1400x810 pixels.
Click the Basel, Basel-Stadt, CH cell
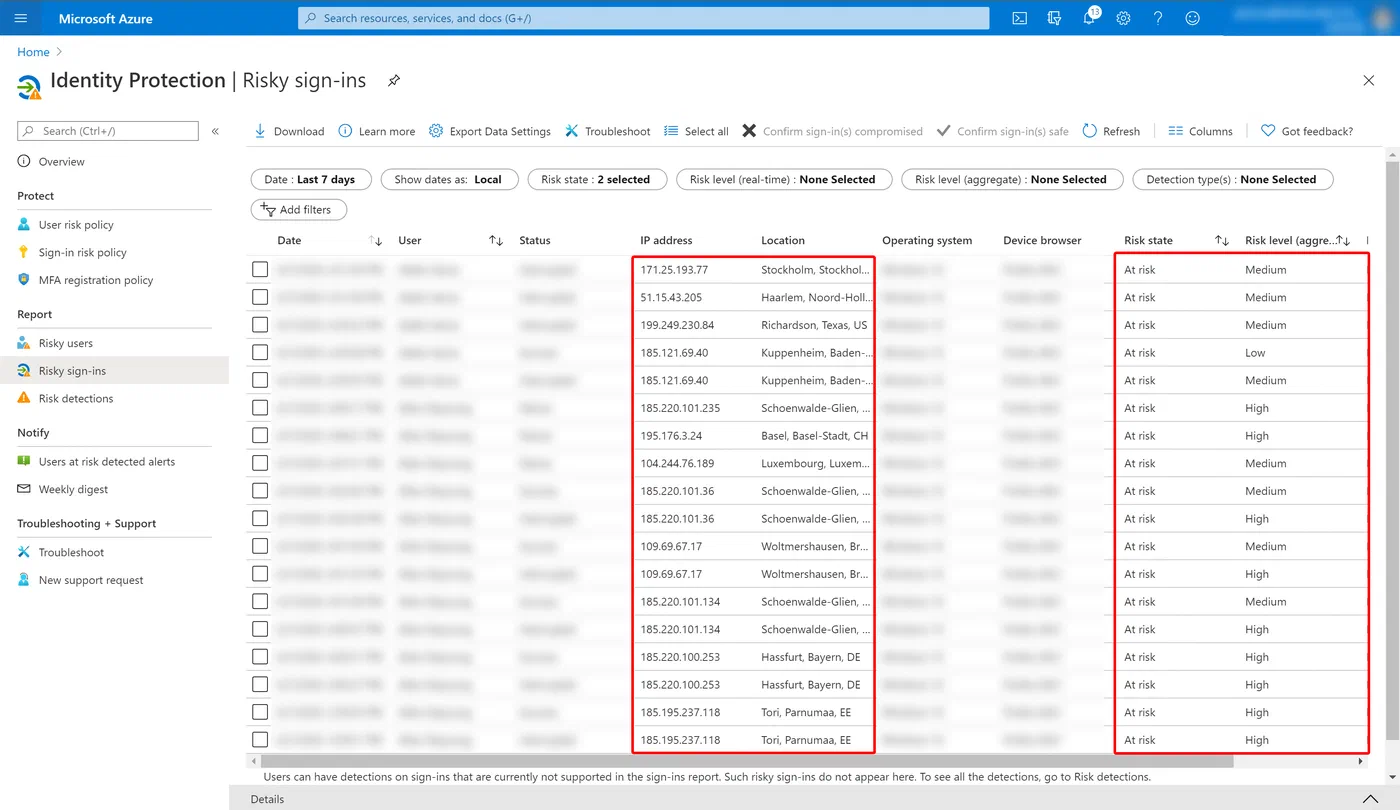[x=814, y=436]
